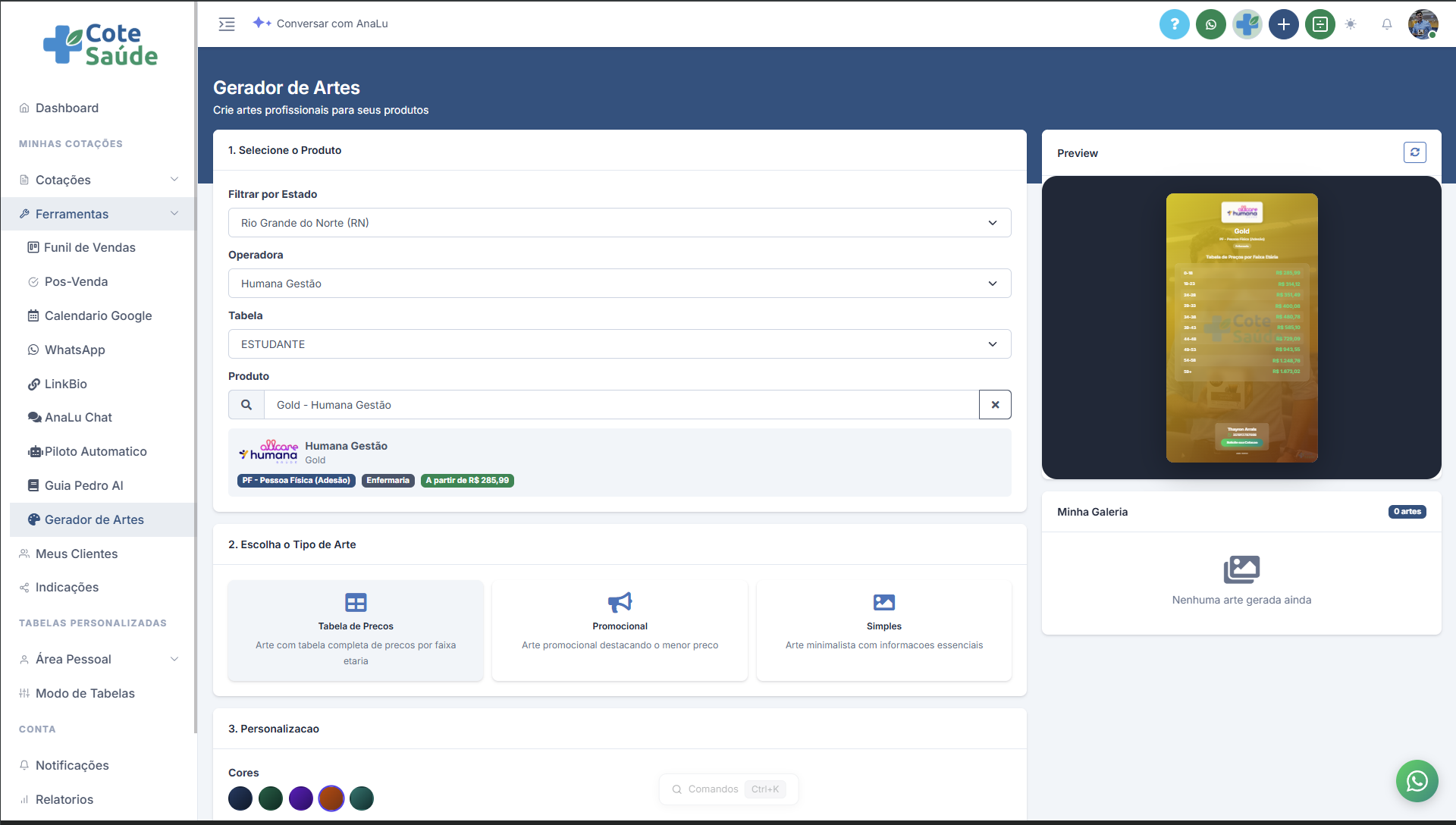1456x825 pixels.
Task: Clear the selected product with X
Action: (x=995, y=405)
